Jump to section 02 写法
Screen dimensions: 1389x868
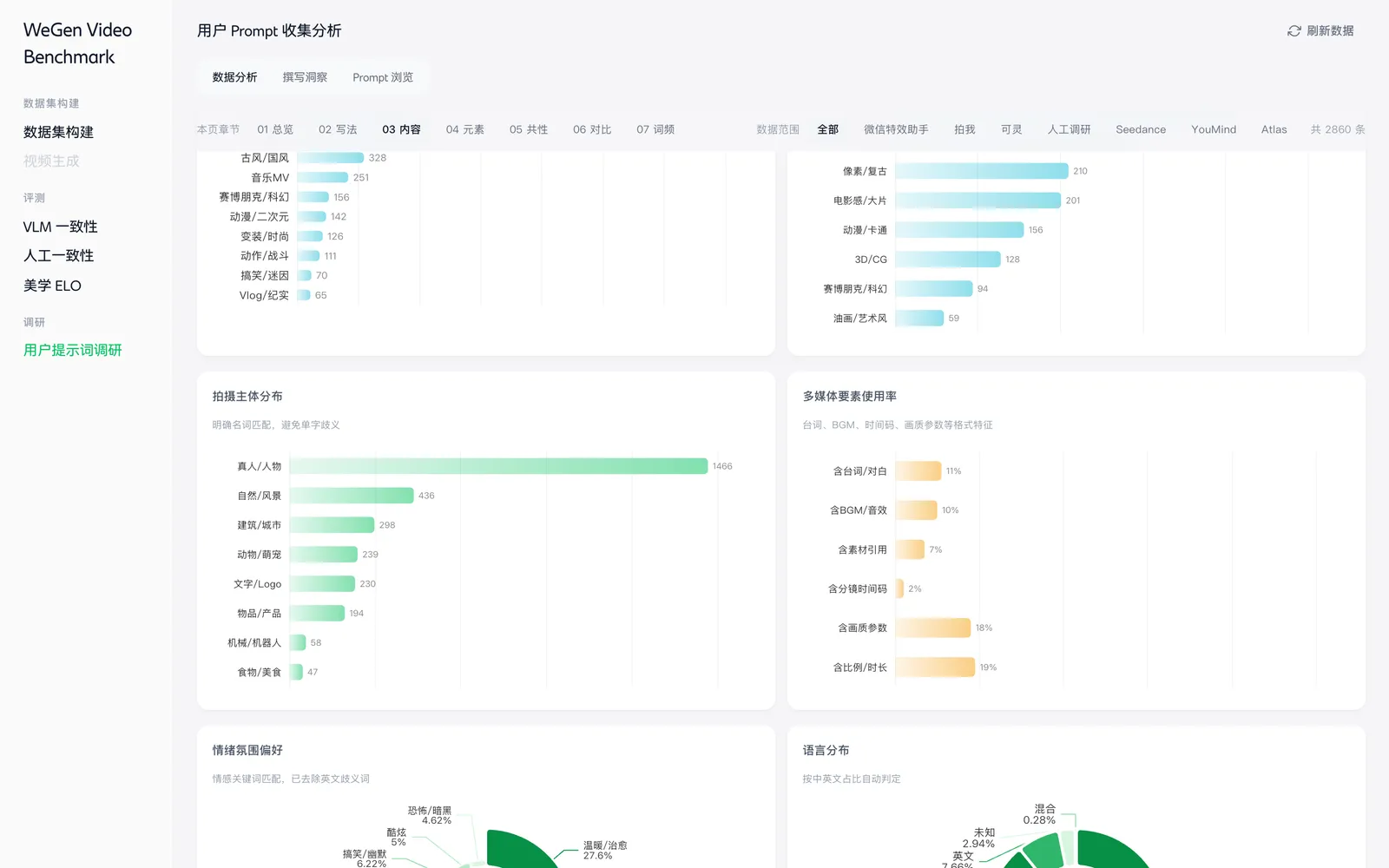pos(338,129)
